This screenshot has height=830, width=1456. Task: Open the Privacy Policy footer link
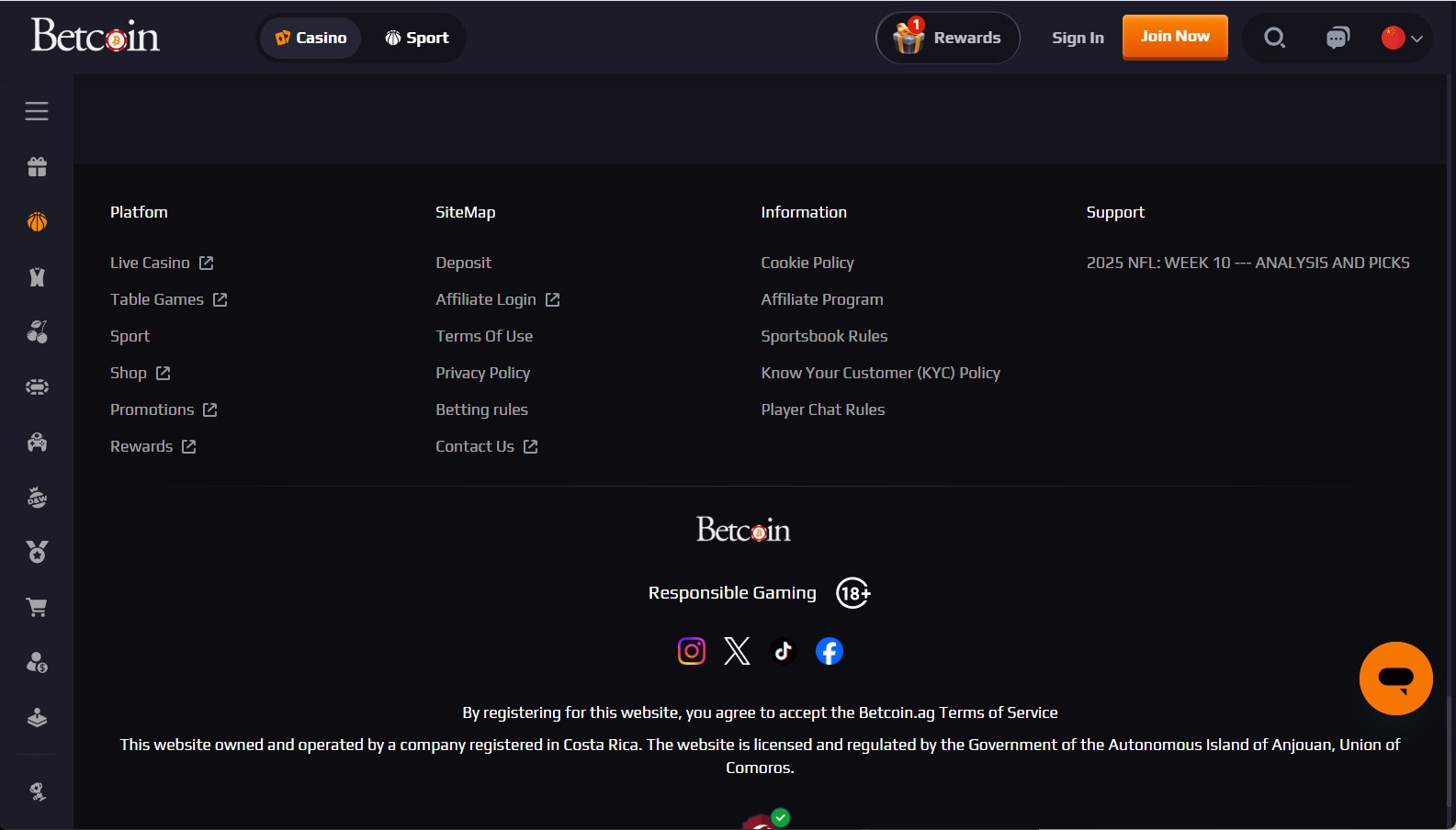coord(482,373)
